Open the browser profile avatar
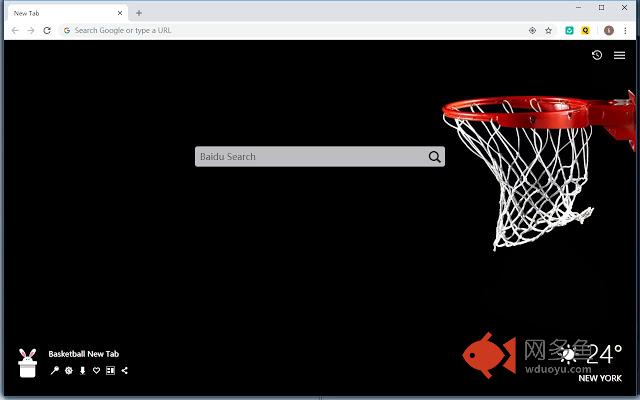This screenshot has width=640, height=400. point(609,30)
